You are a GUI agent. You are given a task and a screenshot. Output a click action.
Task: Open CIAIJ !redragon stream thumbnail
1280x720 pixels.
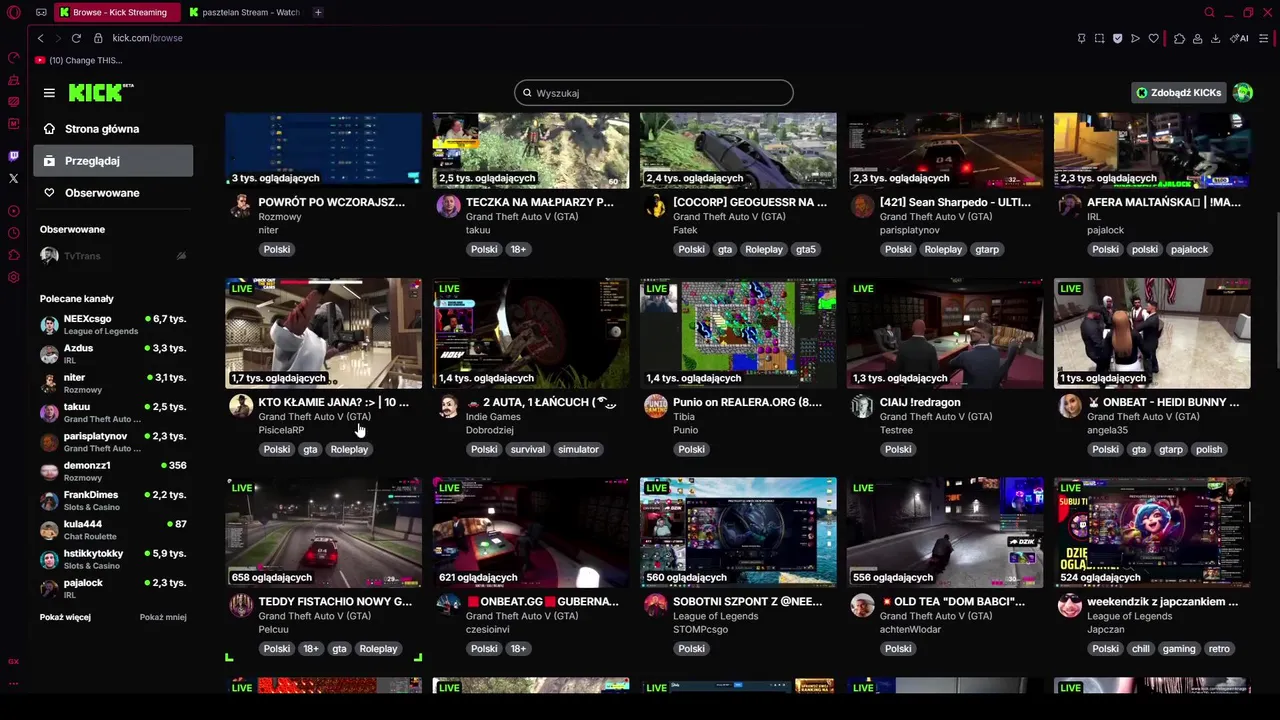click(x=945, y=333)
